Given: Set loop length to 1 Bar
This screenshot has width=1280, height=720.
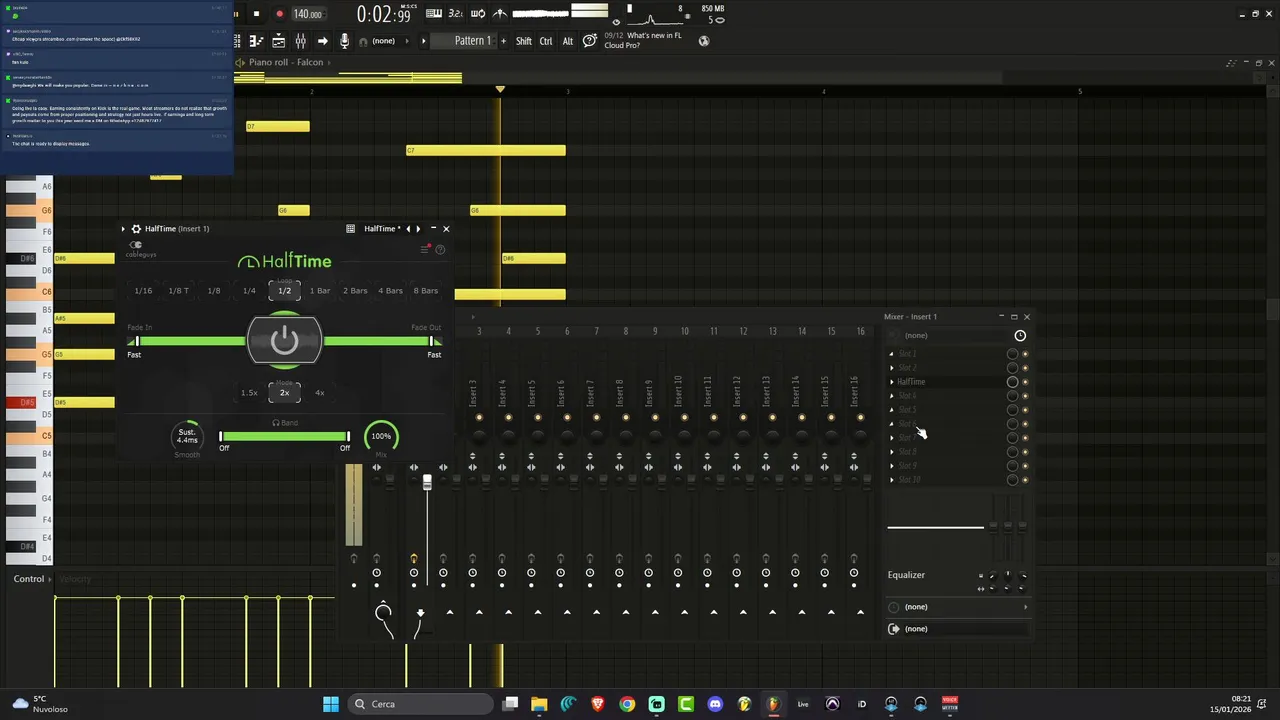Looking at the screenshot, I should (320, 291).
